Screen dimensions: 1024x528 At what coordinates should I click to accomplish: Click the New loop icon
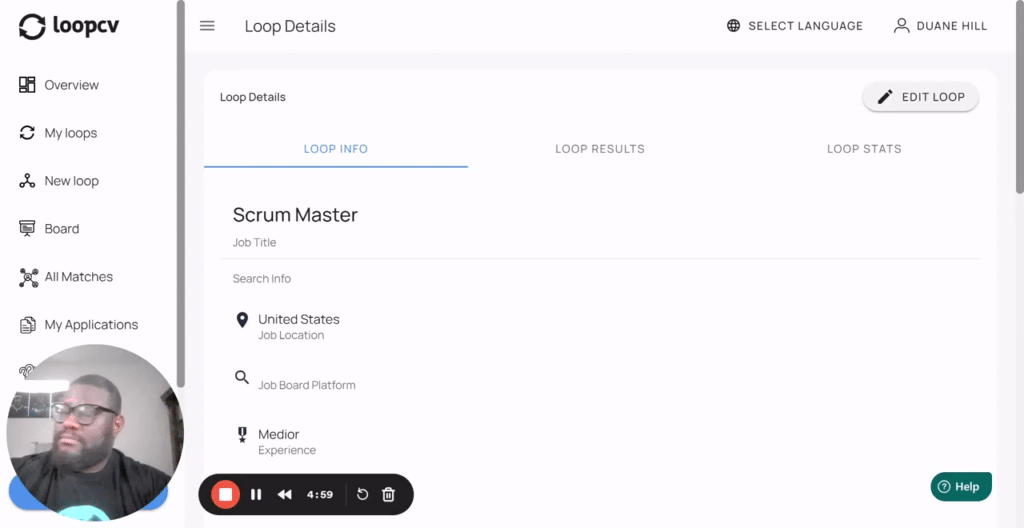coord(27,181)
